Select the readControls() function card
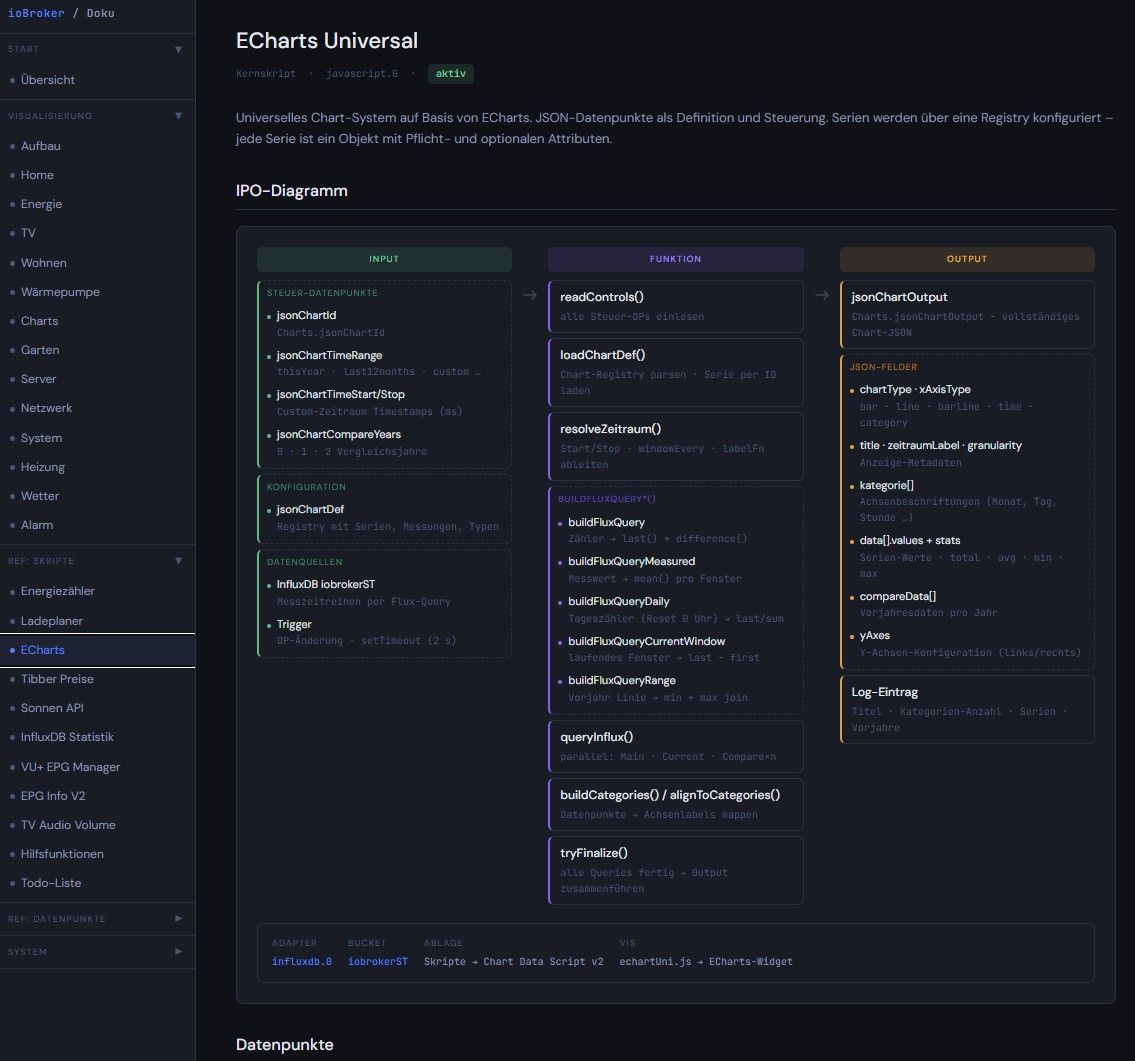 coord(675,306)
